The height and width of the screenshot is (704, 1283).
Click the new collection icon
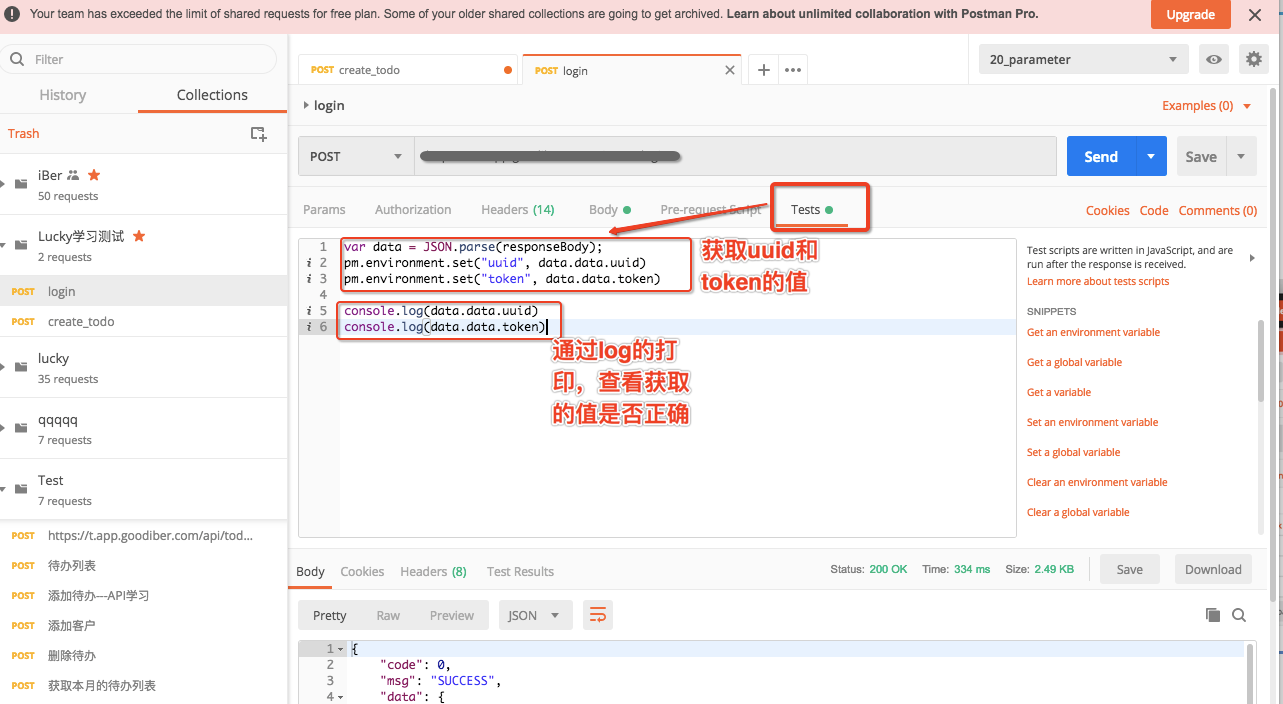pos(258,133)
